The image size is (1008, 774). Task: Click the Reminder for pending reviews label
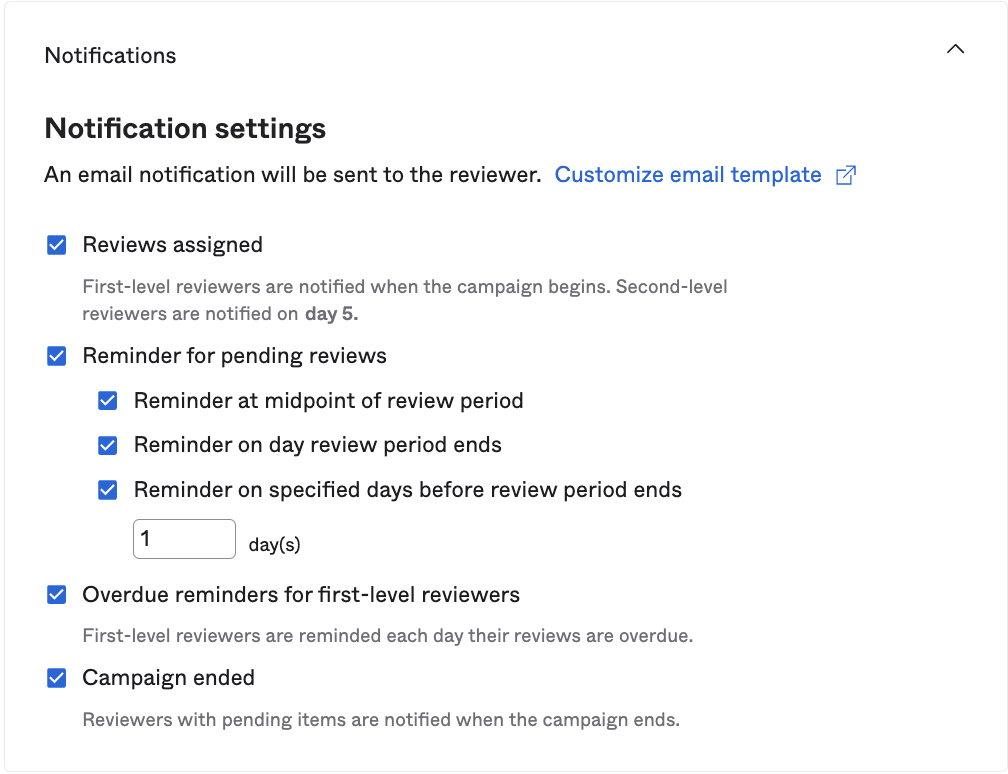click(233, 355)
